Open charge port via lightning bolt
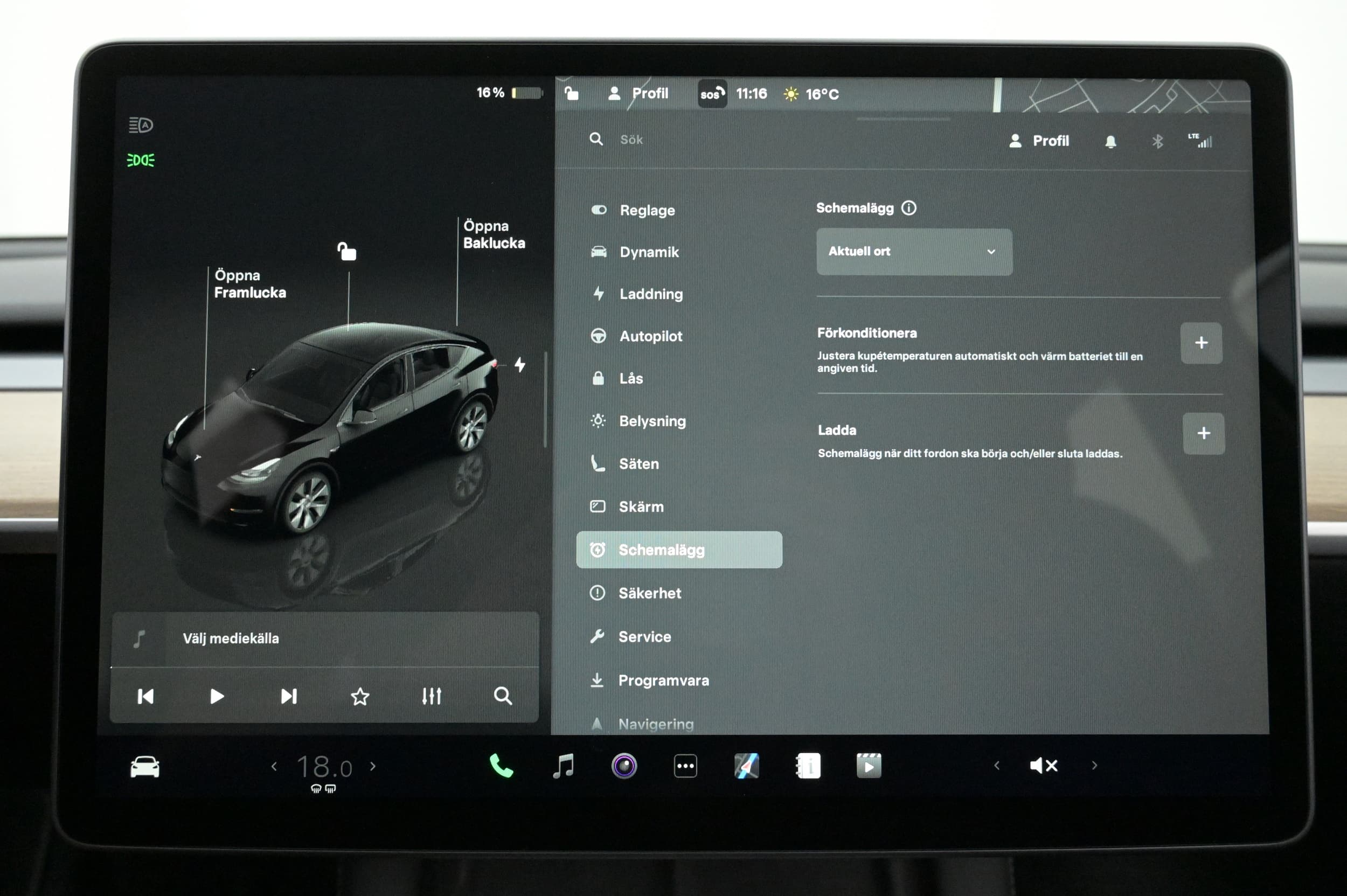The image size is (1347, 896). click(519, 364)
